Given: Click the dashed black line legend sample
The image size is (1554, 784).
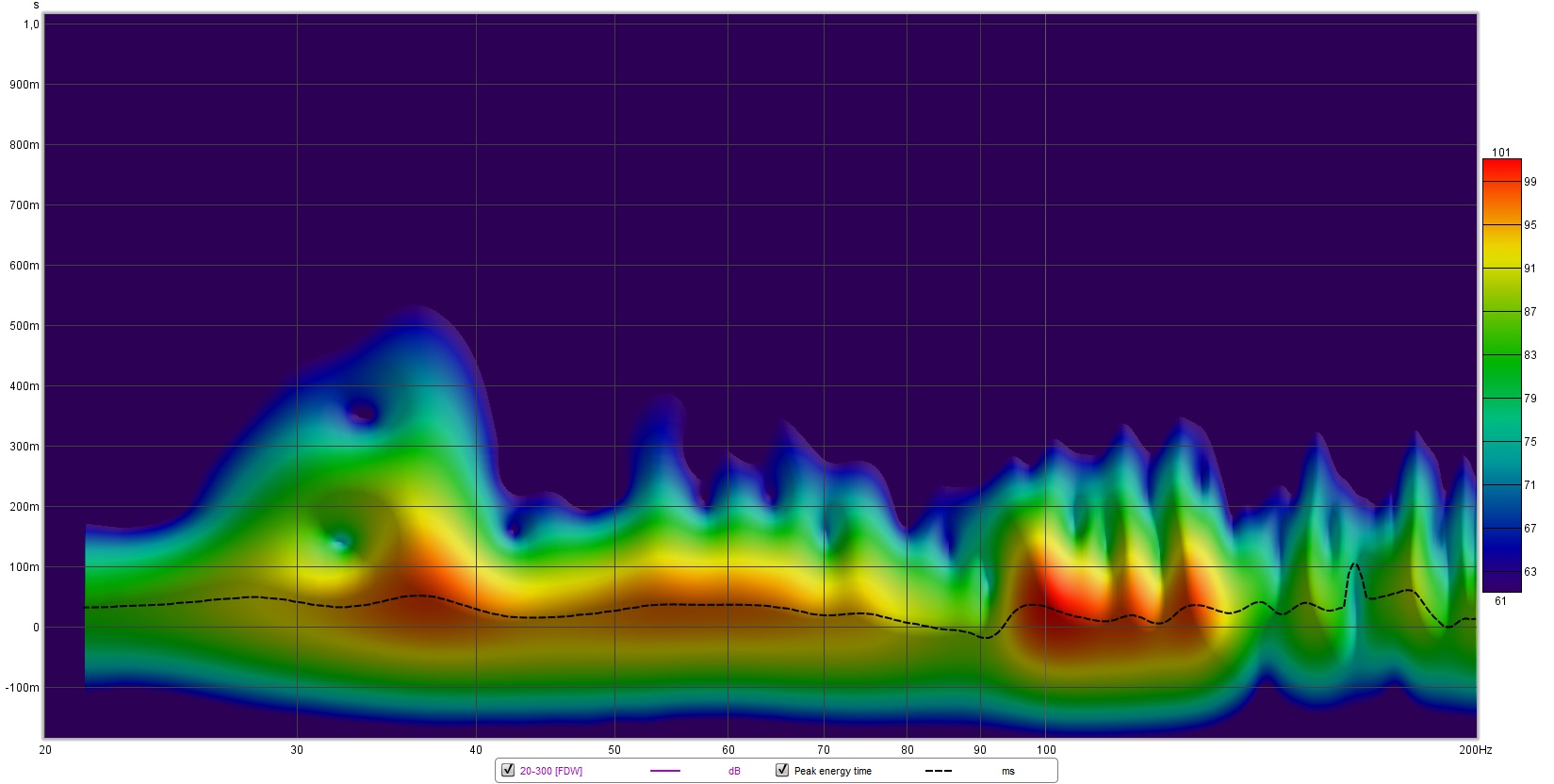Looking at the screenshot, I should (x=938, y=772).
